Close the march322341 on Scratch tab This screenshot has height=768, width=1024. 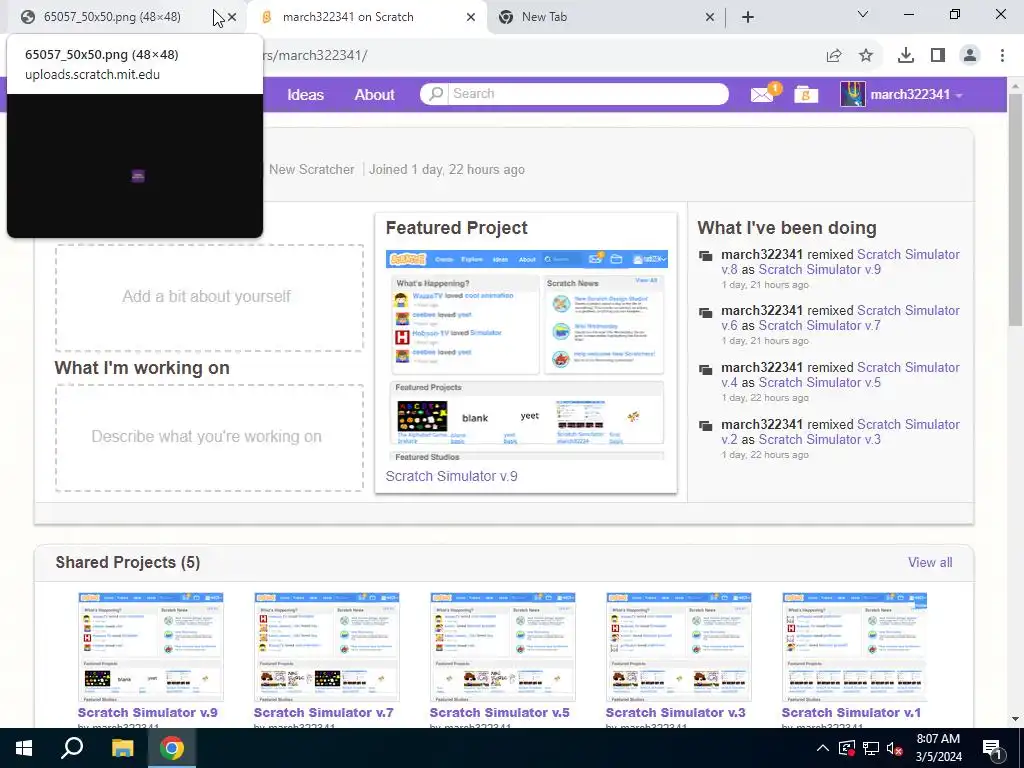click(471, 17)
